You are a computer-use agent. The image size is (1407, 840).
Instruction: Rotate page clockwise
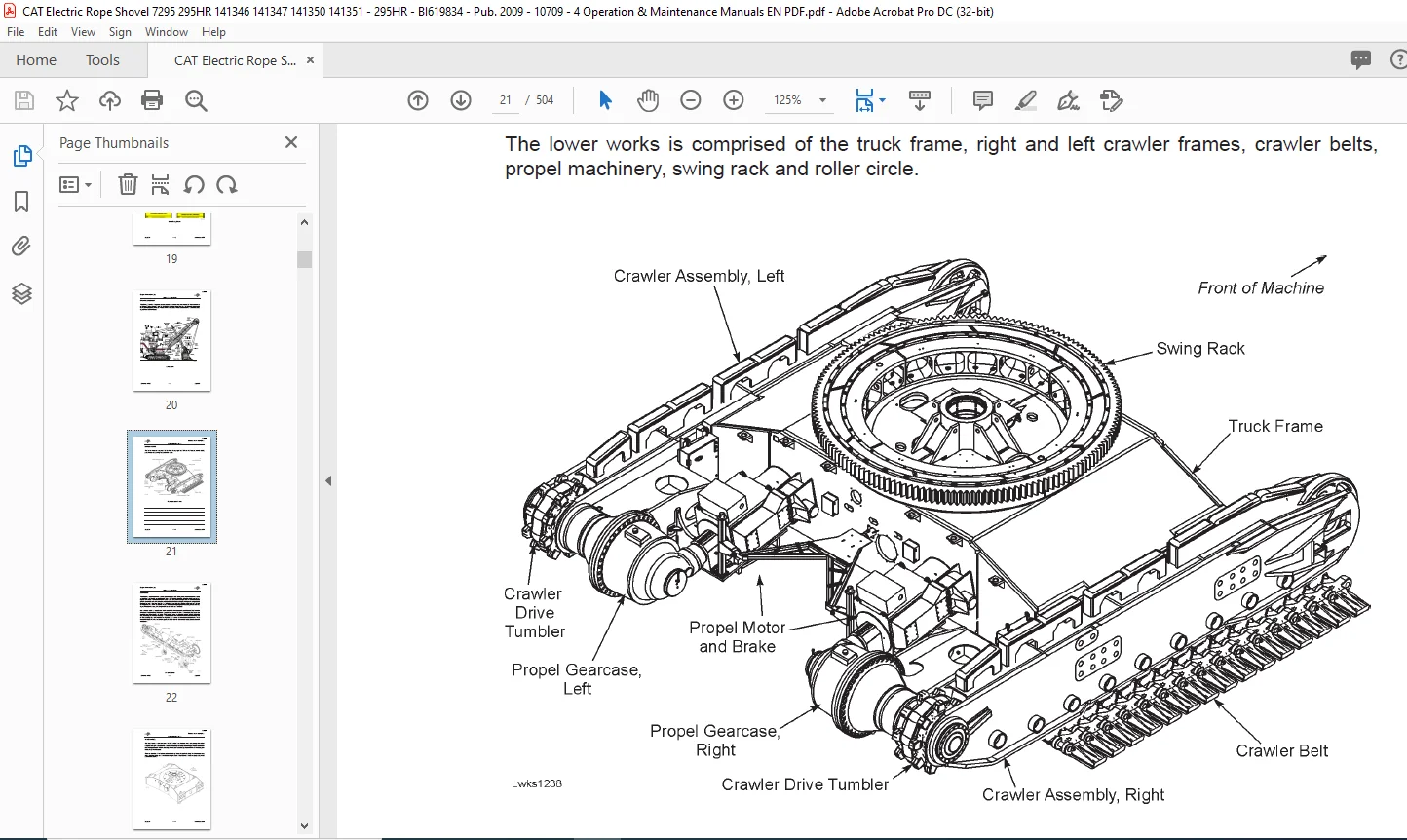pos(227,184)
